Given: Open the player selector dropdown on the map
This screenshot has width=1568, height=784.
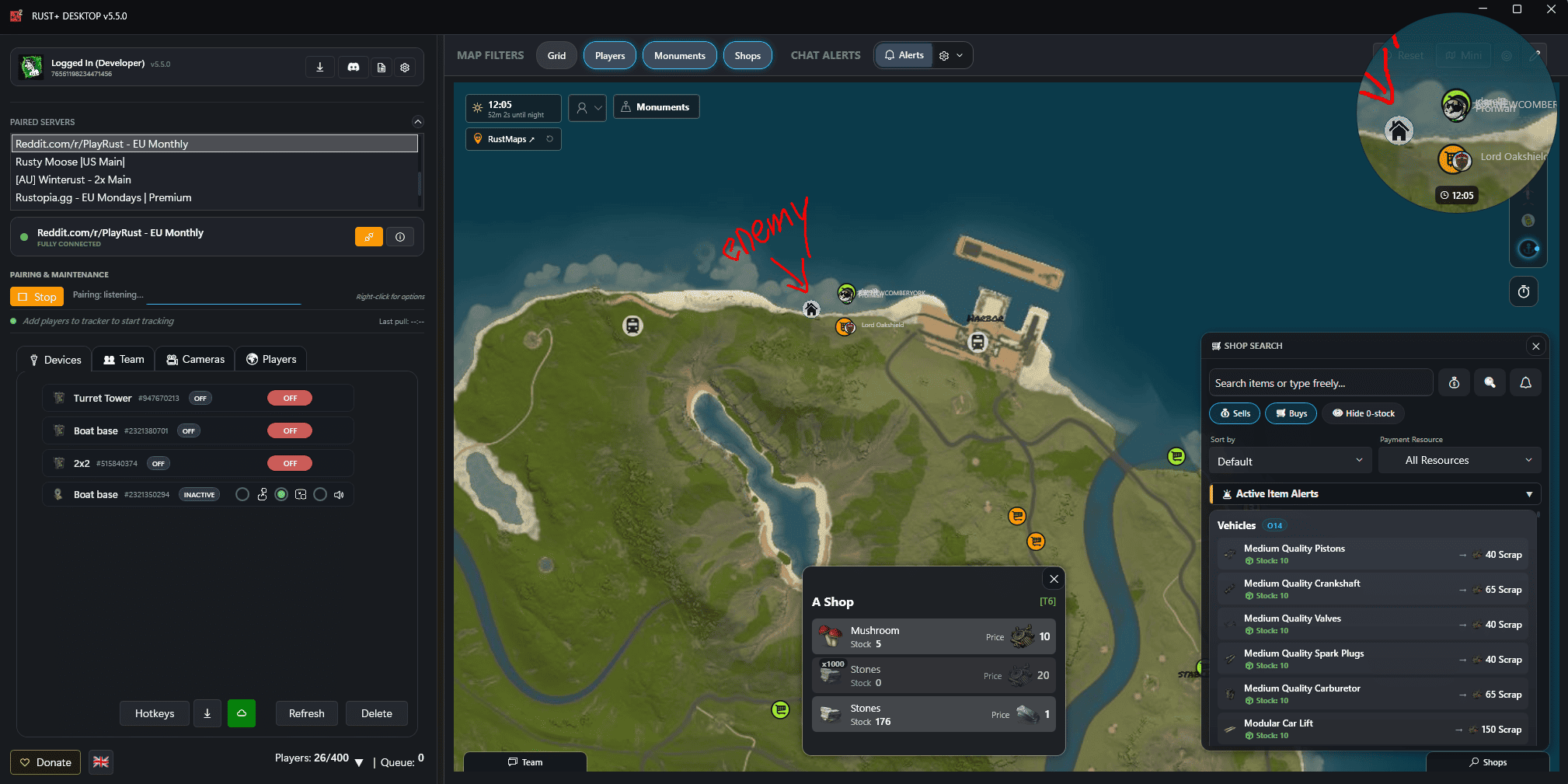Looking at the screenshot, I should tap(587, 107).
